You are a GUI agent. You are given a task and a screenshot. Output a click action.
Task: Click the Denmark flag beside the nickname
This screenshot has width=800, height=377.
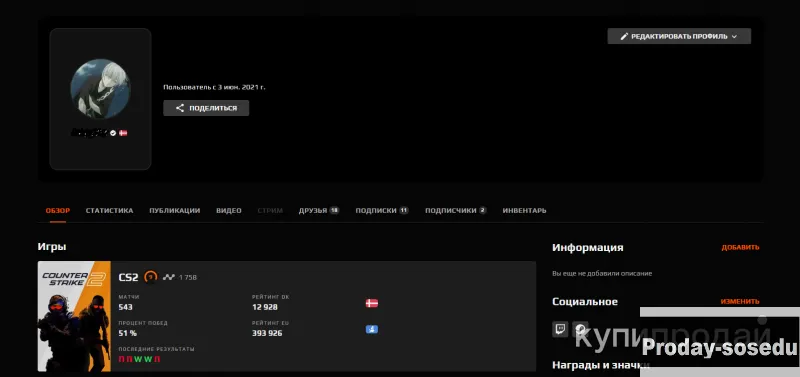pos(123,133)
